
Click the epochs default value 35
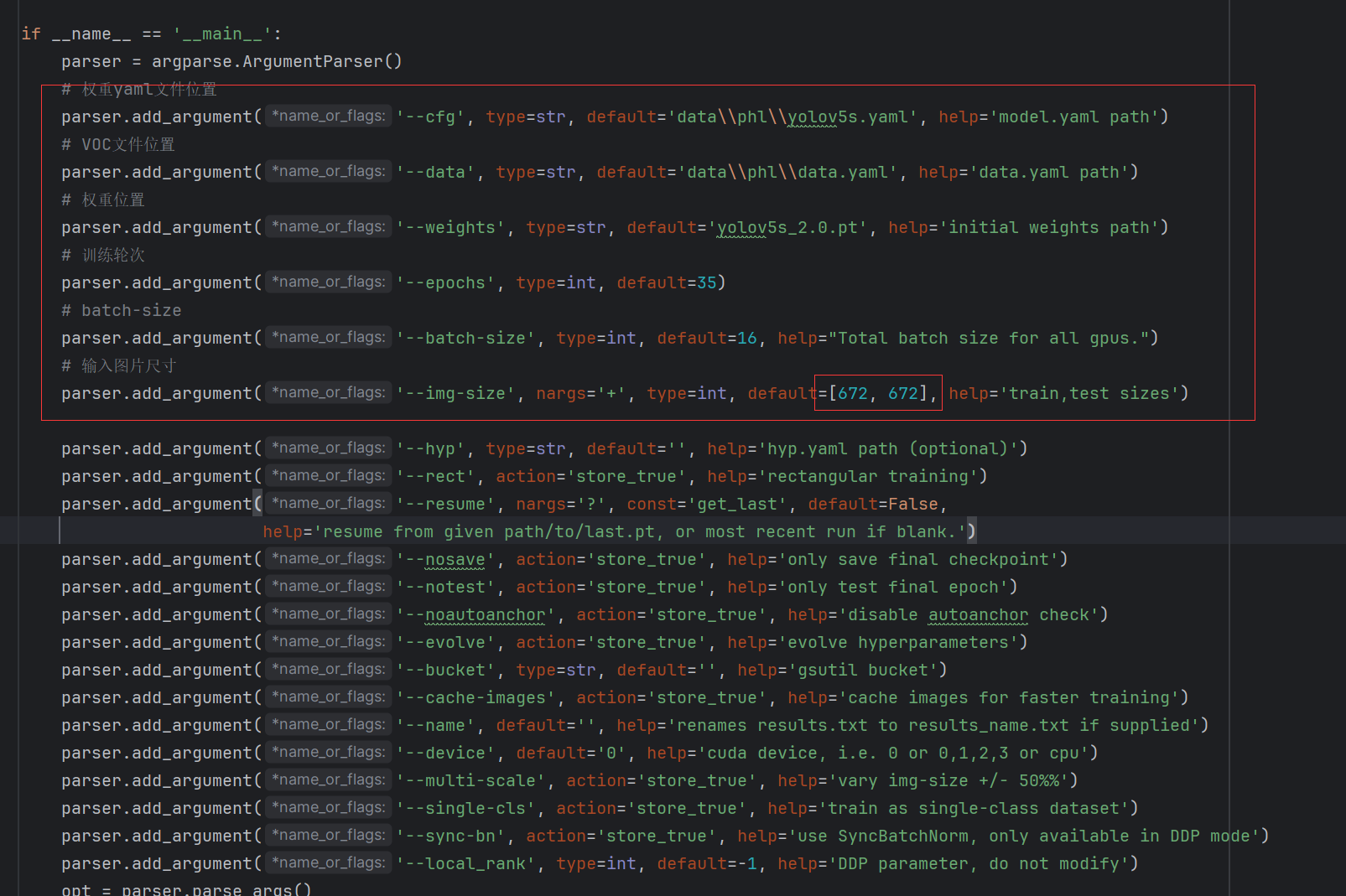coord(707,282)
